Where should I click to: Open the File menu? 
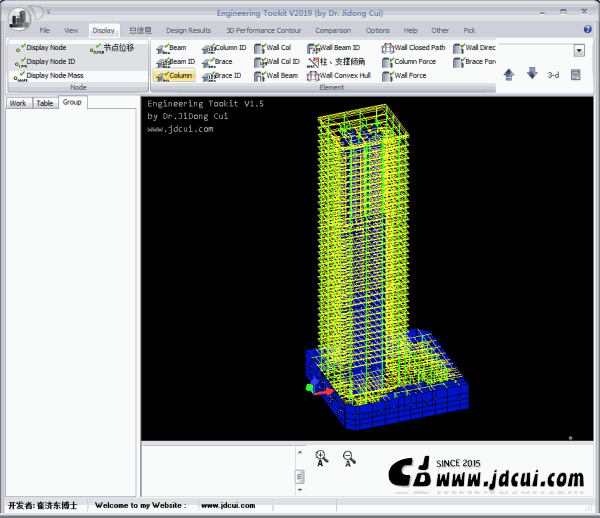coord(44,30)
